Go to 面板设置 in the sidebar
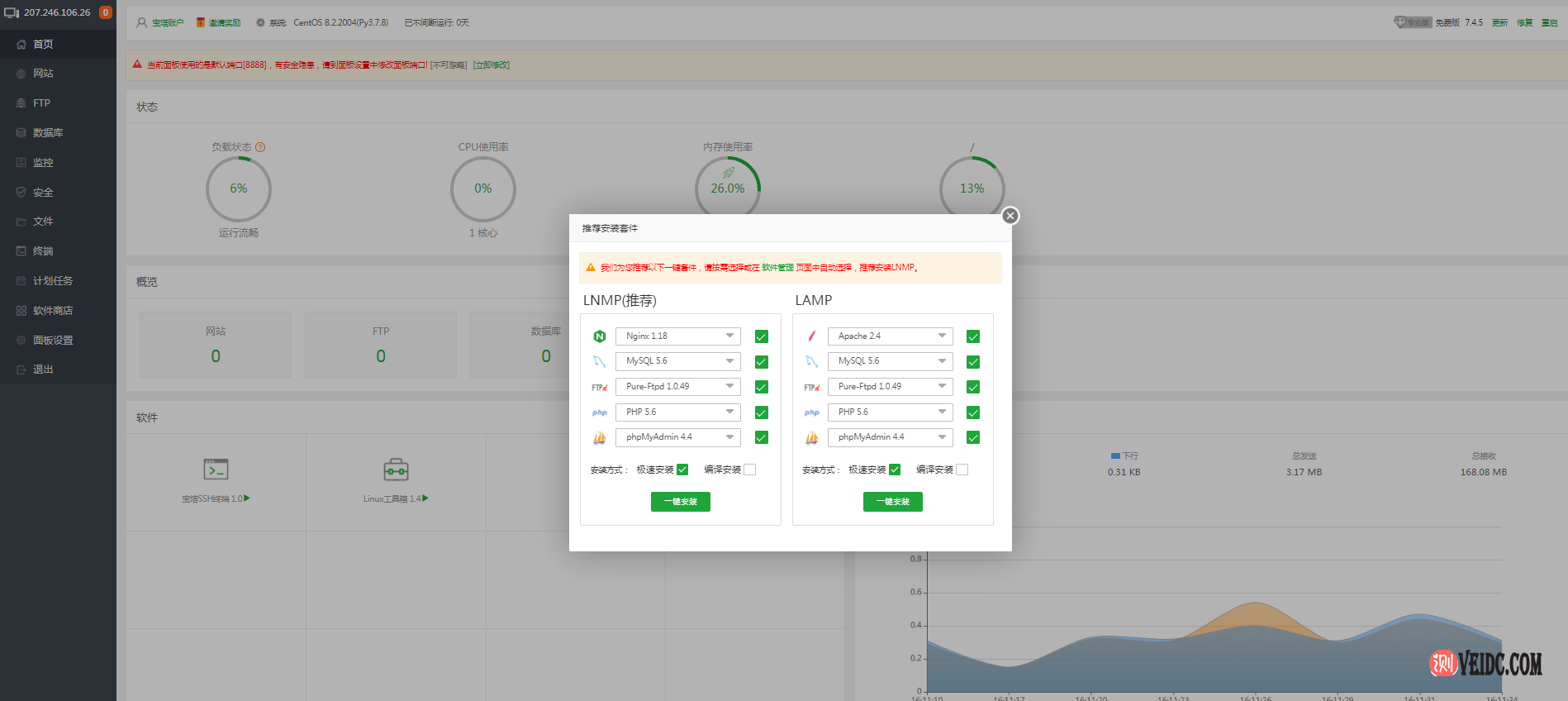Viewport: 1568px width, 701px height. coord(53,341)
